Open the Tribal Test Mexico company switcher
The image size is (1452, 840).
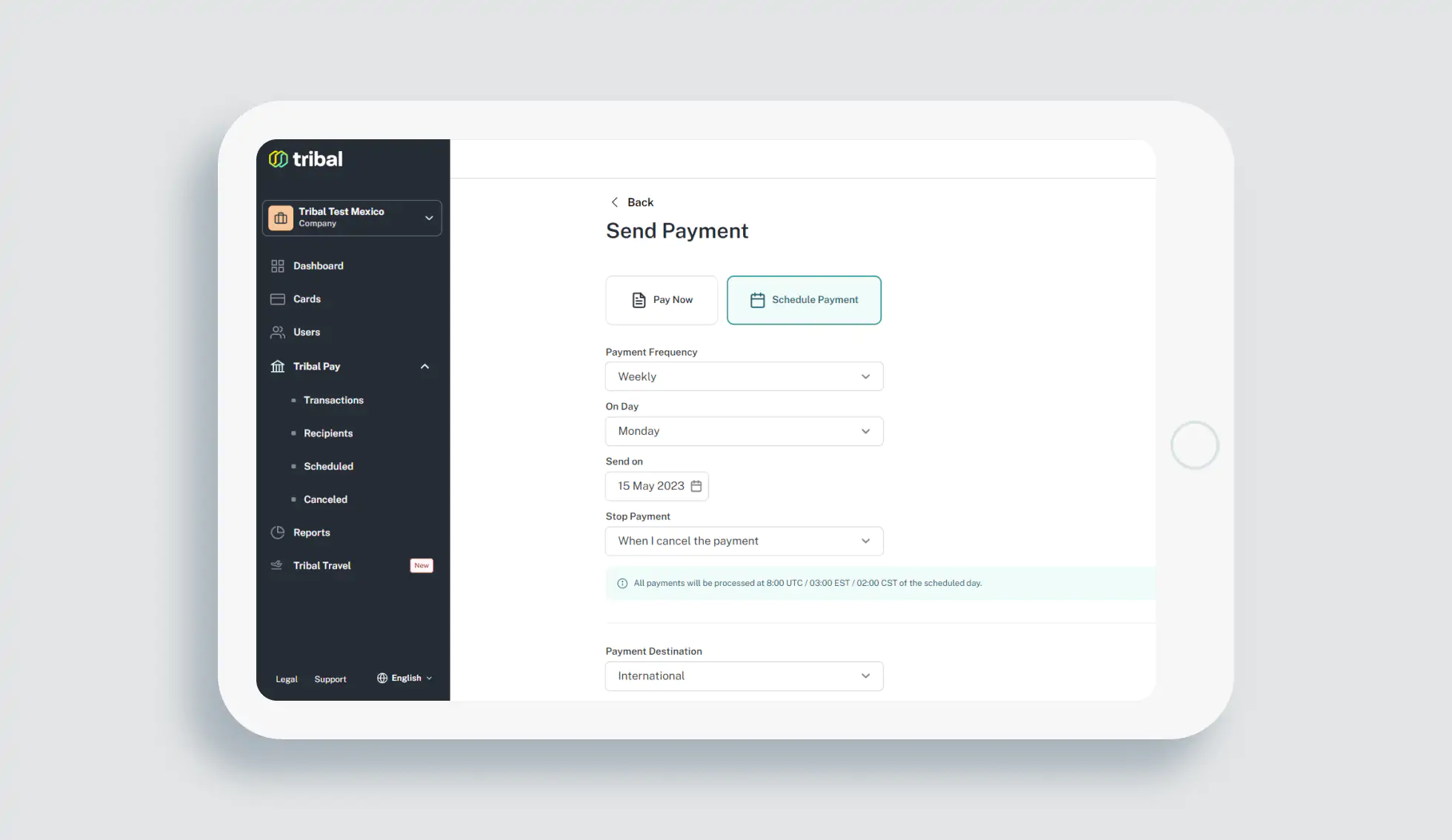352,218
